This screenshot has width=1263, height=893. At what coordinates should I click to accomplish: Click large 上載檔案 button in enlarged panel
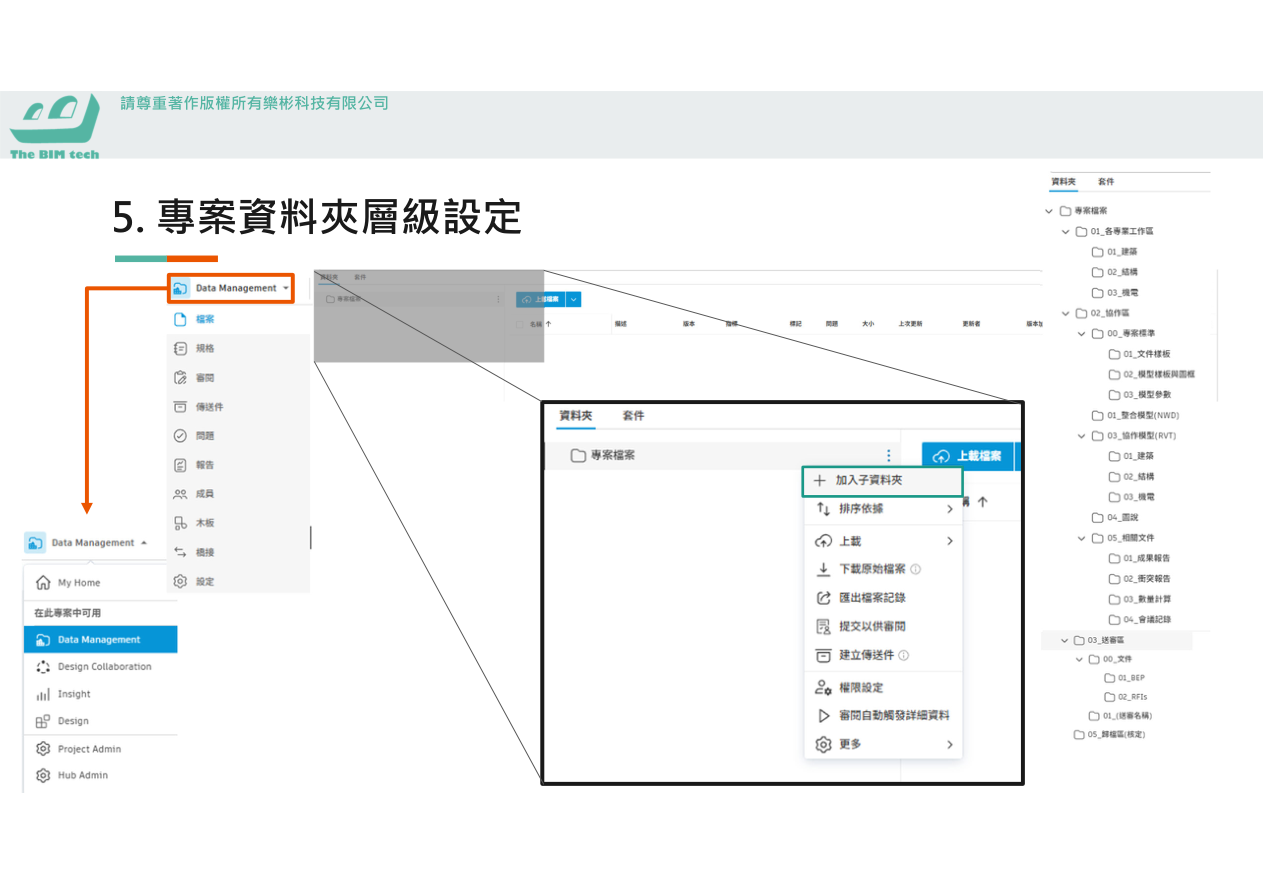(x=966, y=455)
